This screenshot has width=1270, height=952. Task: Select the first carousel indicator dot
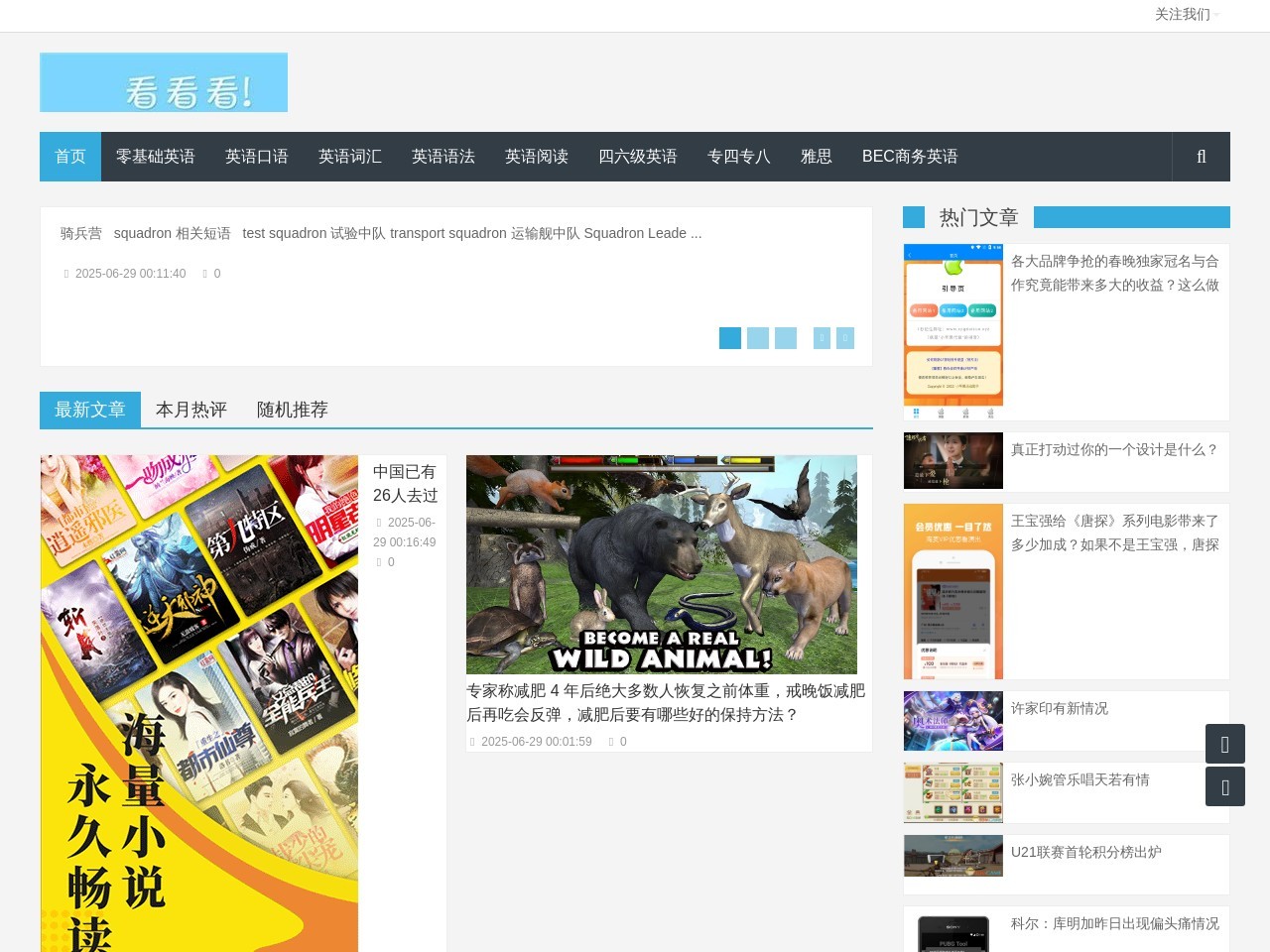point(730,338)
